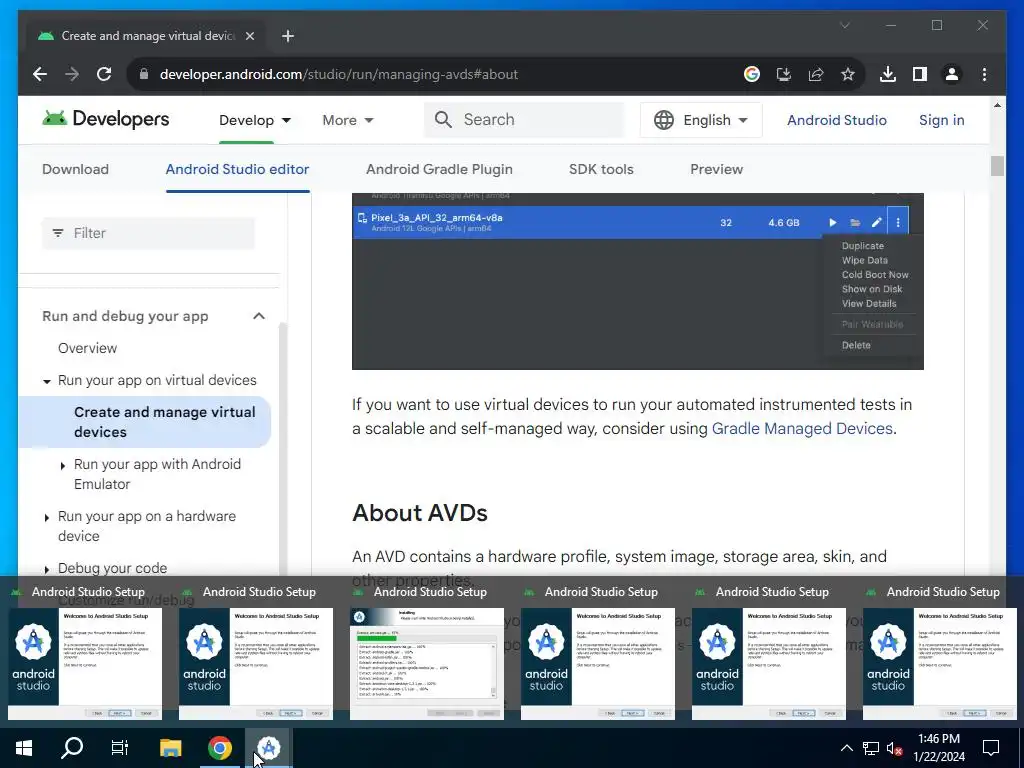
Task: Open the Windows Start menu
Action: click(24, 748)
